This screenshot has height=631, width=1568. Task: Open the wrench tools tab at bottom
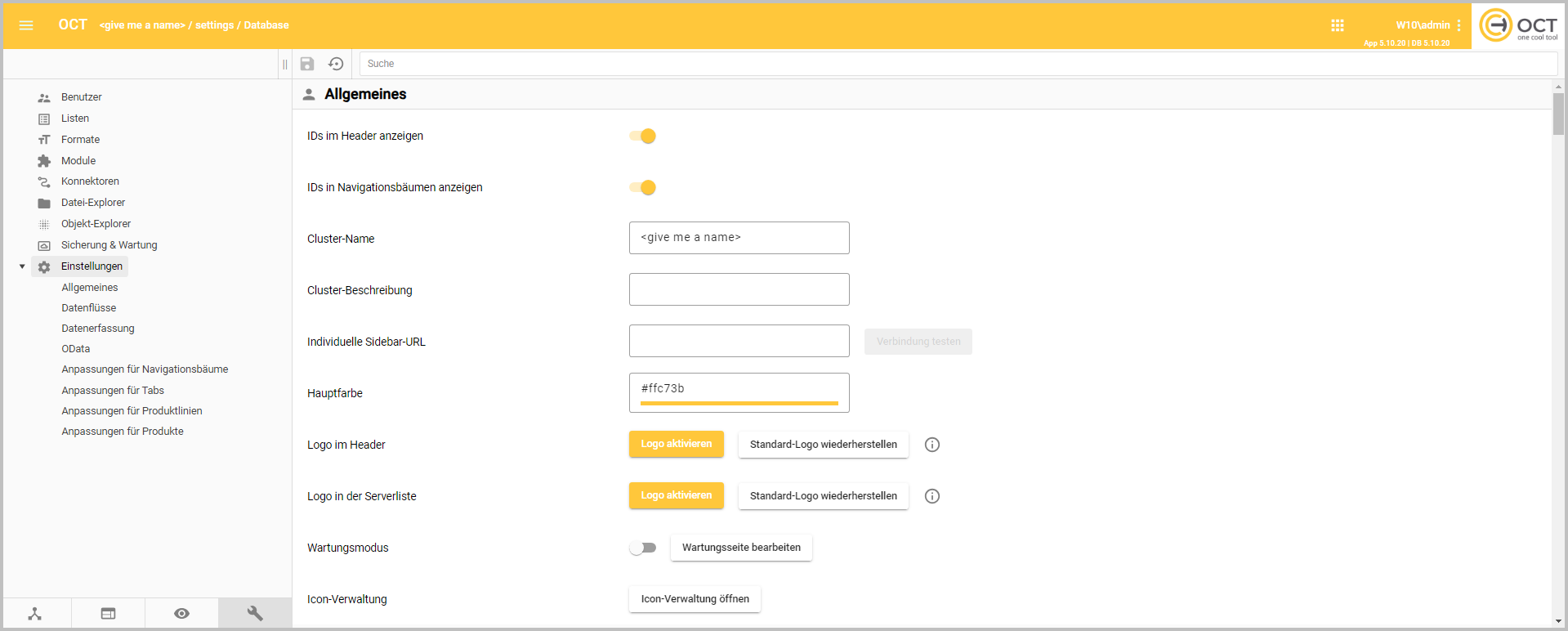pos(255,613)
